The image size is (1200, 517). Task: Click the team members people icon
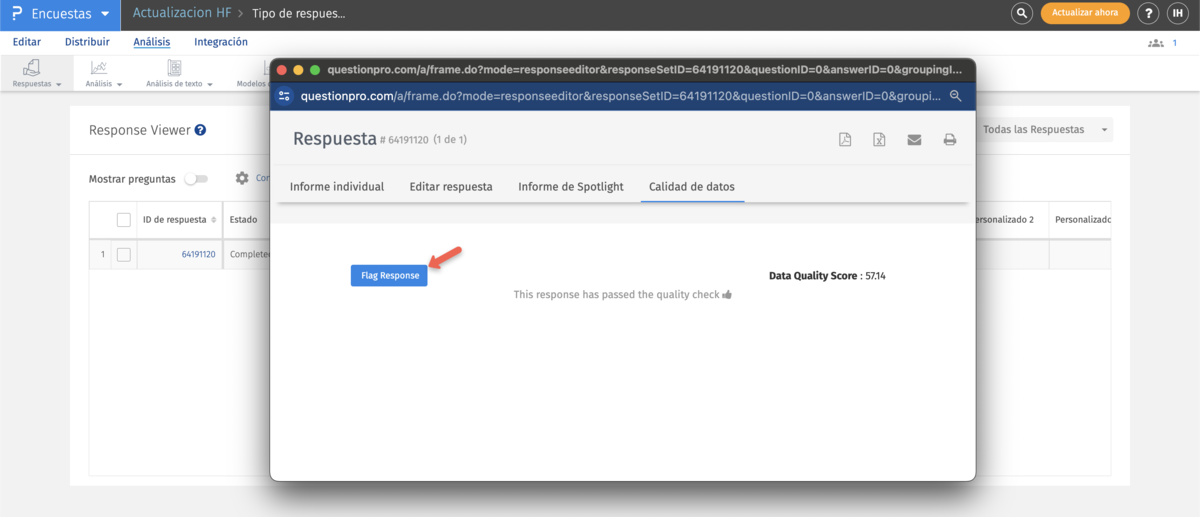tap(1156, 43)
